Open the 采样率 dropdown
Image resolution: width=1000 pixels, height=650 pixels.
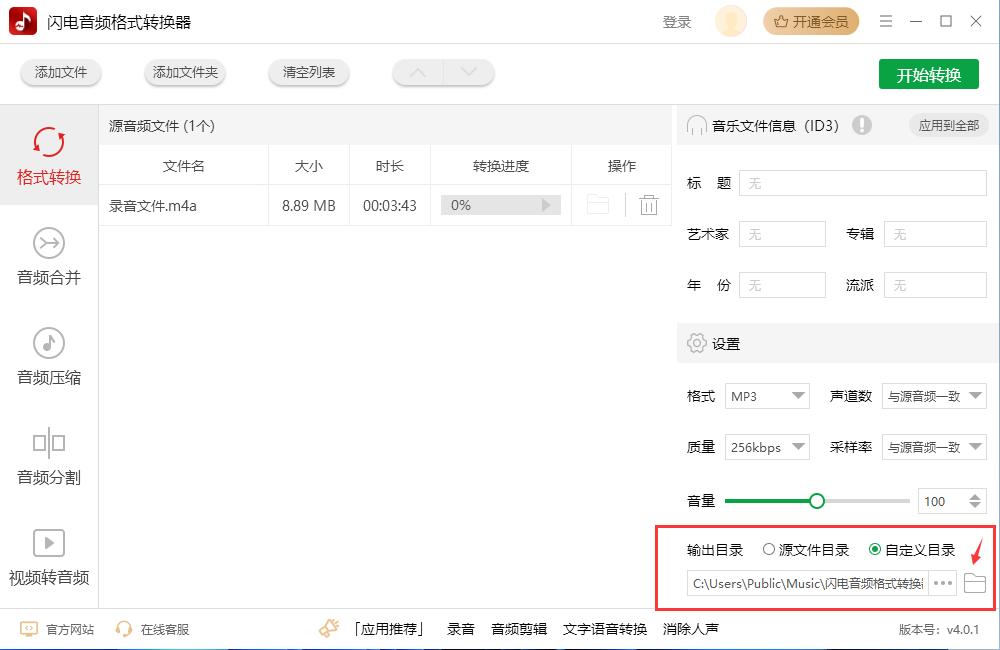coord(933,447)
